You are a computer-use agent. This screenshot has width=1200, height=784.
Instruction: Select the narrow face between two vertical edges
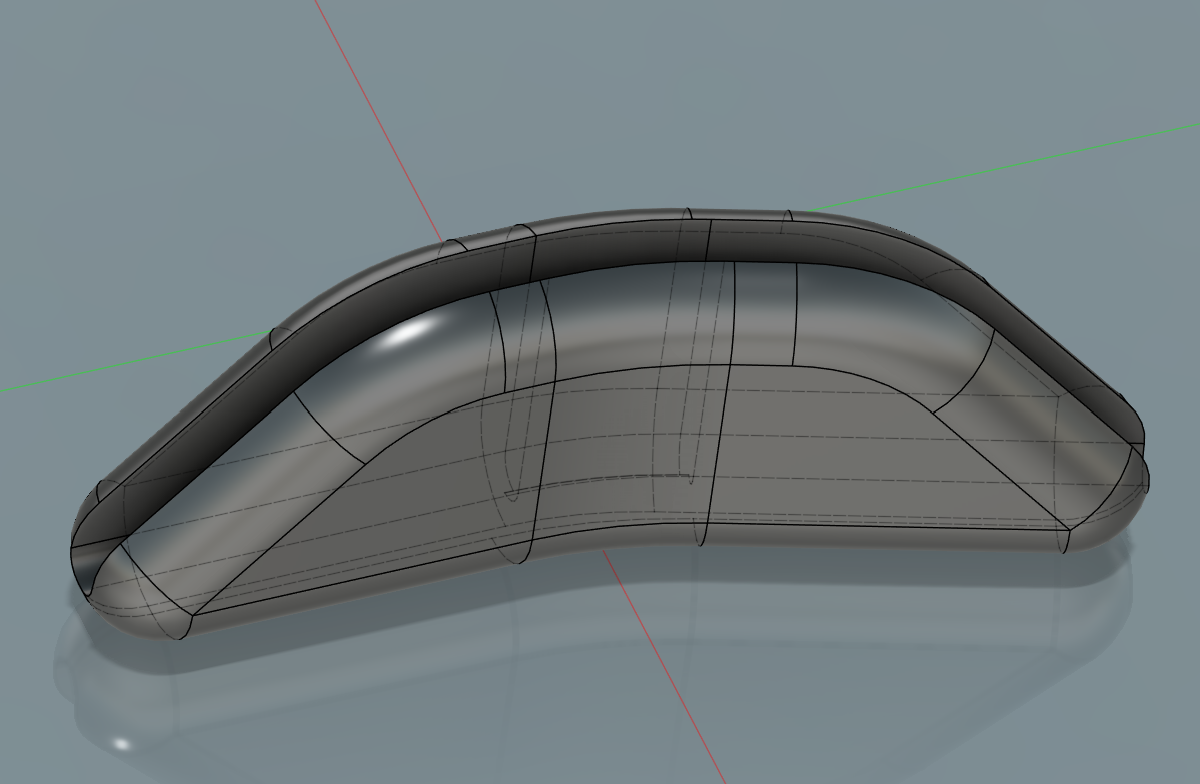pos(765,312)
